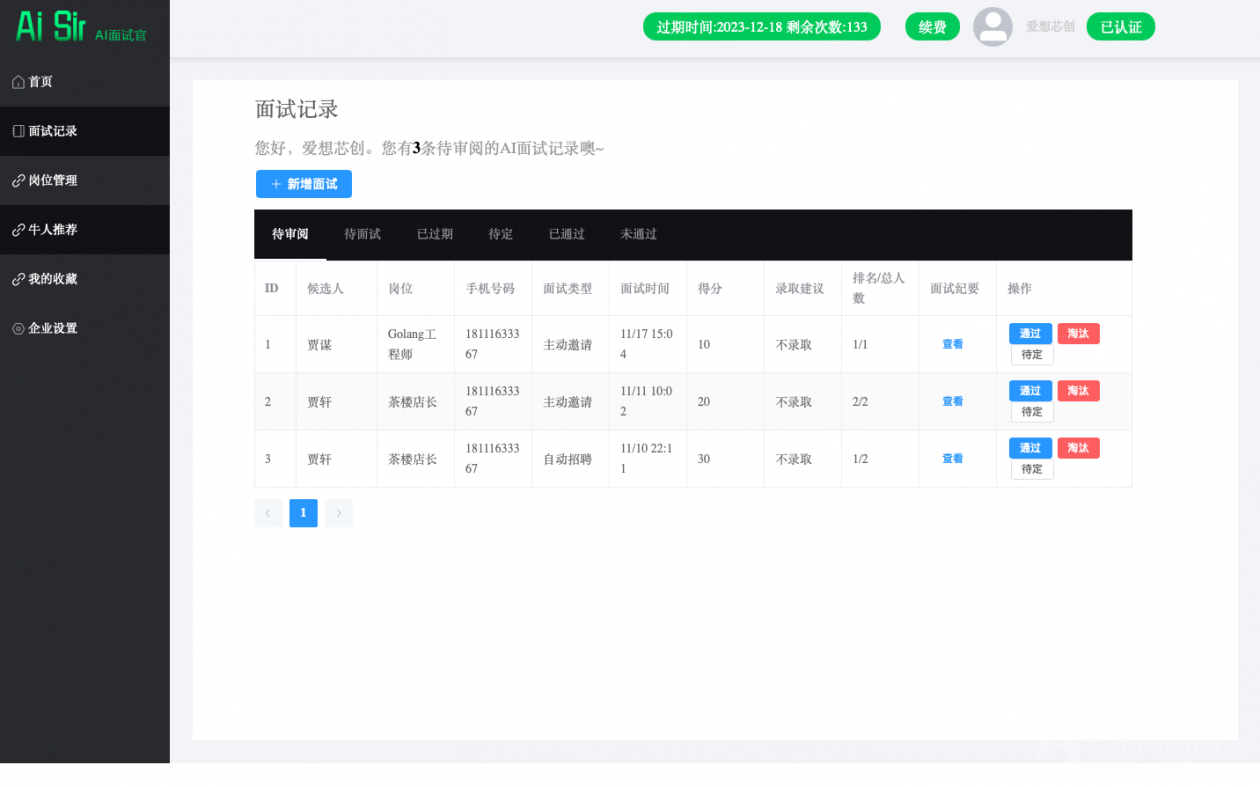Click the 我的收藏 sidebar icon
Image resolution: width=1260 pixels, height=787 pixels.
[x=18, y=279]
